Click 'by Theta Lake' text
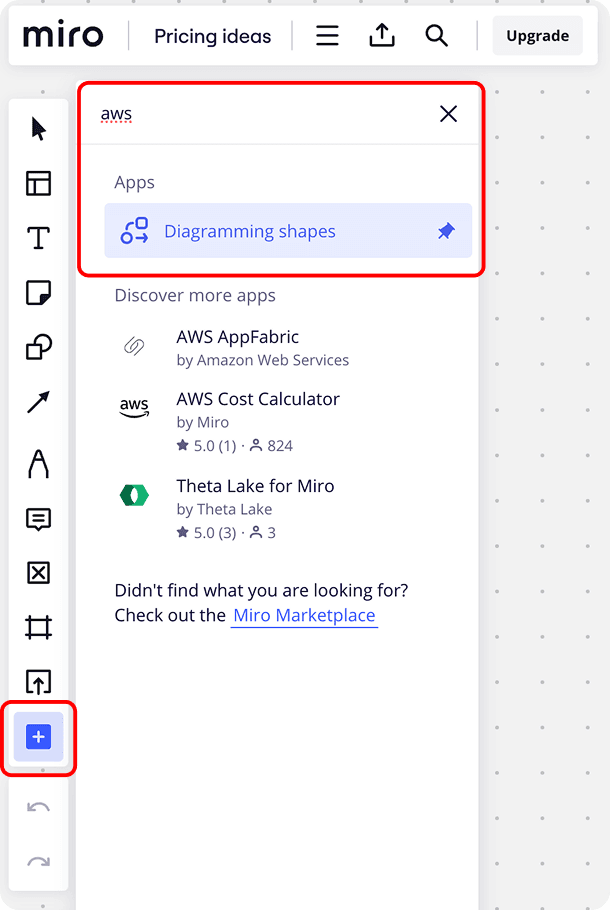 tap(224, 510)
